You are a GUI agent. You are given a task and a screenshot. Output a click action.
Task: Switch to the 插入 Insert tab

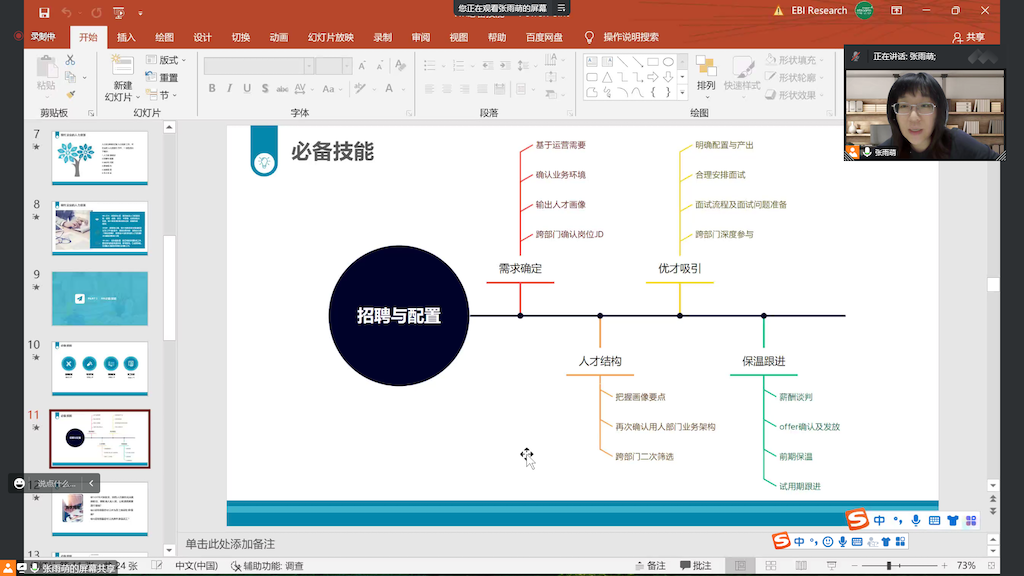click(x=126, y=37)
